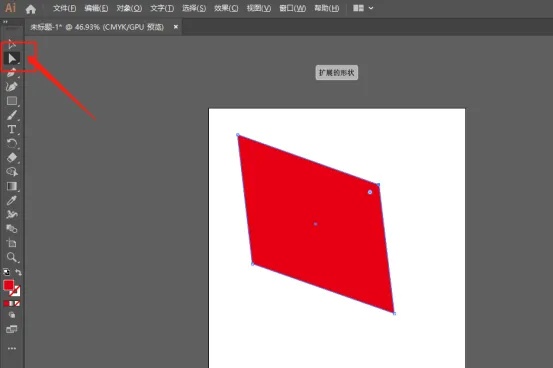The height and width of the screenshot is (368, 553).
Task: Apply solid Color mode button
Action: tap(6, 303)
